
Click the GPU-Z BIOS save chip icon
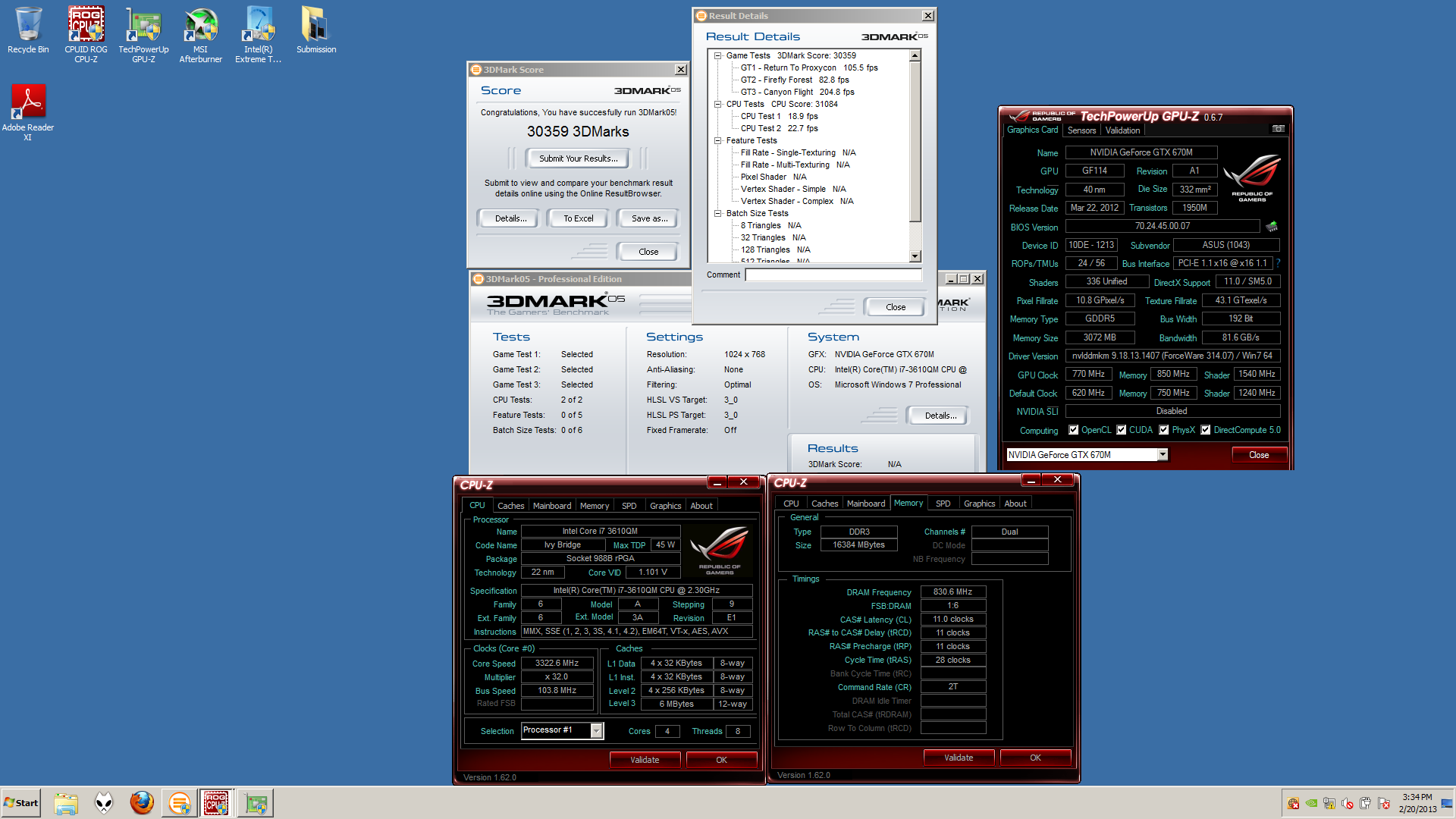point(1272,226)
